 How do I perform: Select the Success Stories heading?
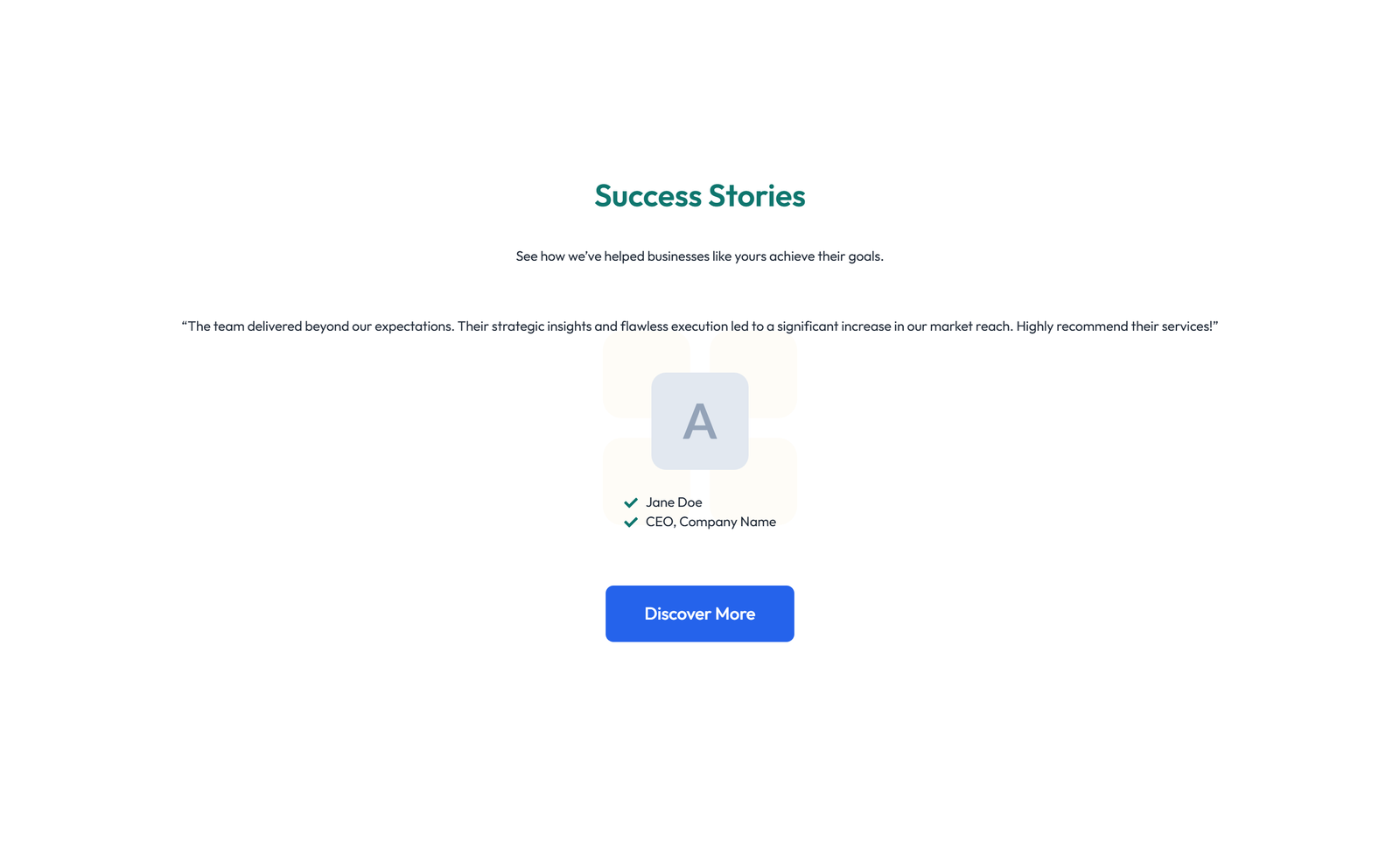(x=700, y=195)
